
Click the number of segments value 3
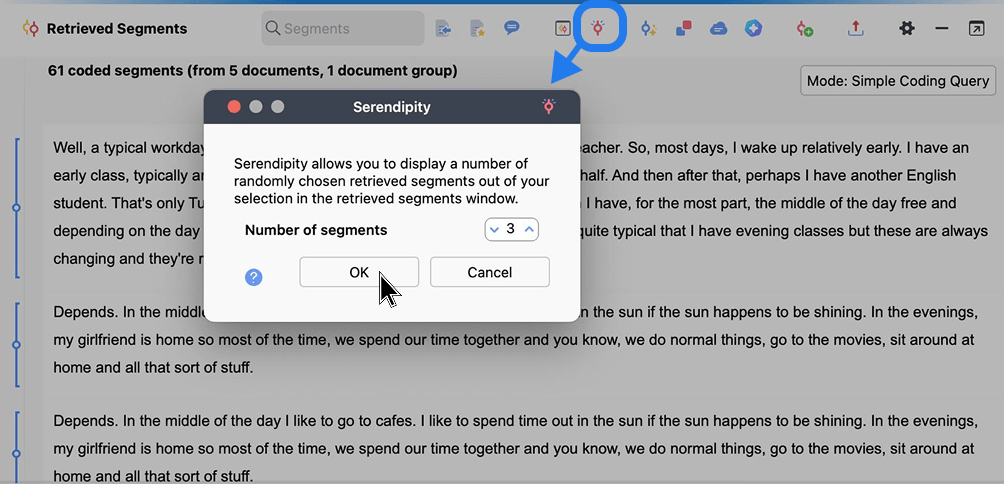pyautogui.click(x=510, y=229)
